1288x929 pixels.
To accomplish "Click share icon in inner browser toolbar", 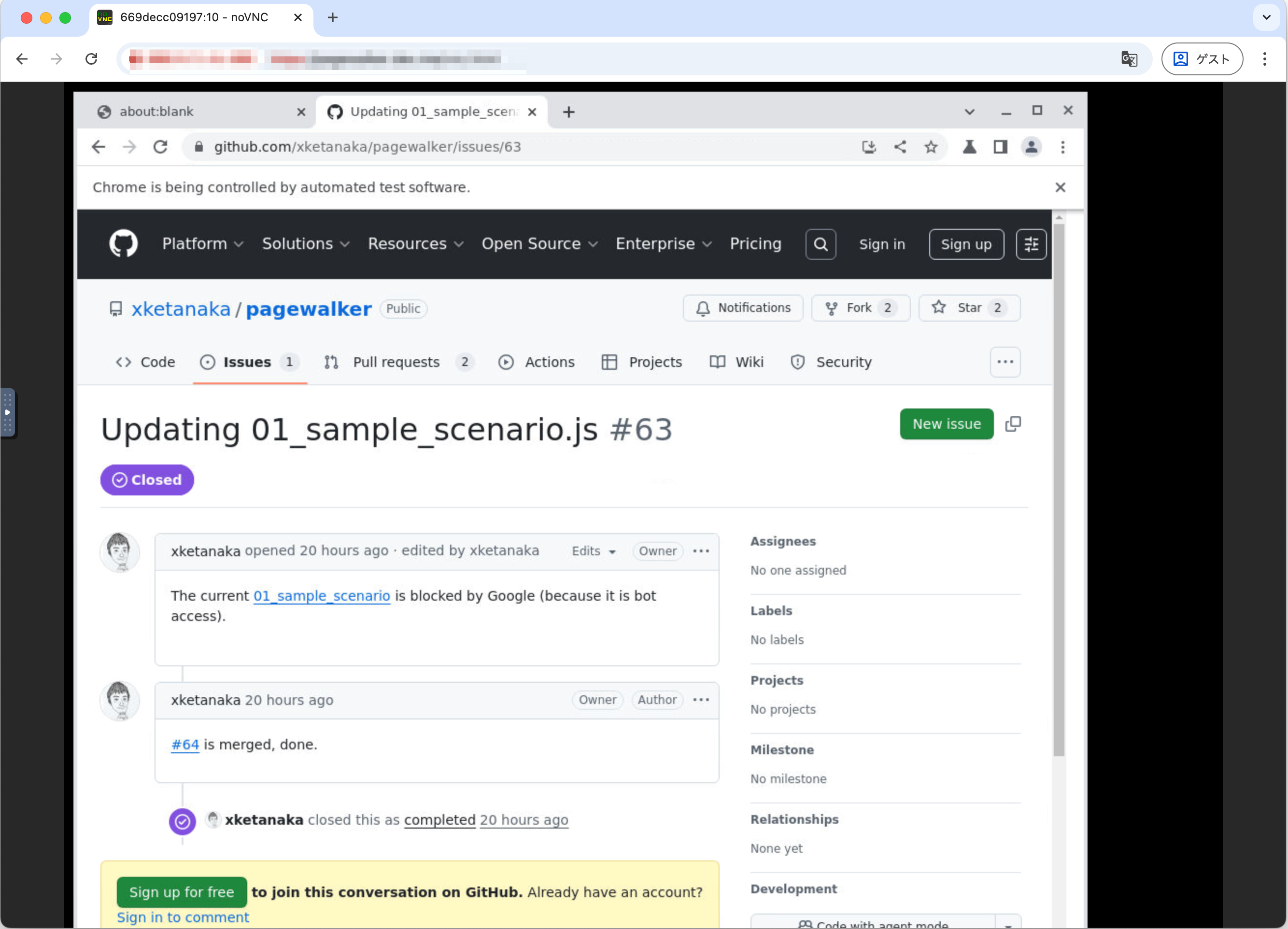I will coord(900,147).
